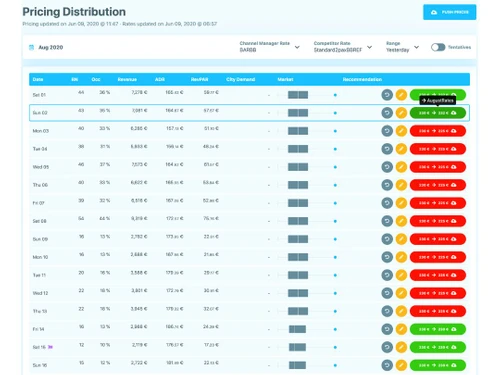This screenshot has height=375, width=500.
Task: Edit price for Mon 10 row
Action: click(x=401, y=257)
